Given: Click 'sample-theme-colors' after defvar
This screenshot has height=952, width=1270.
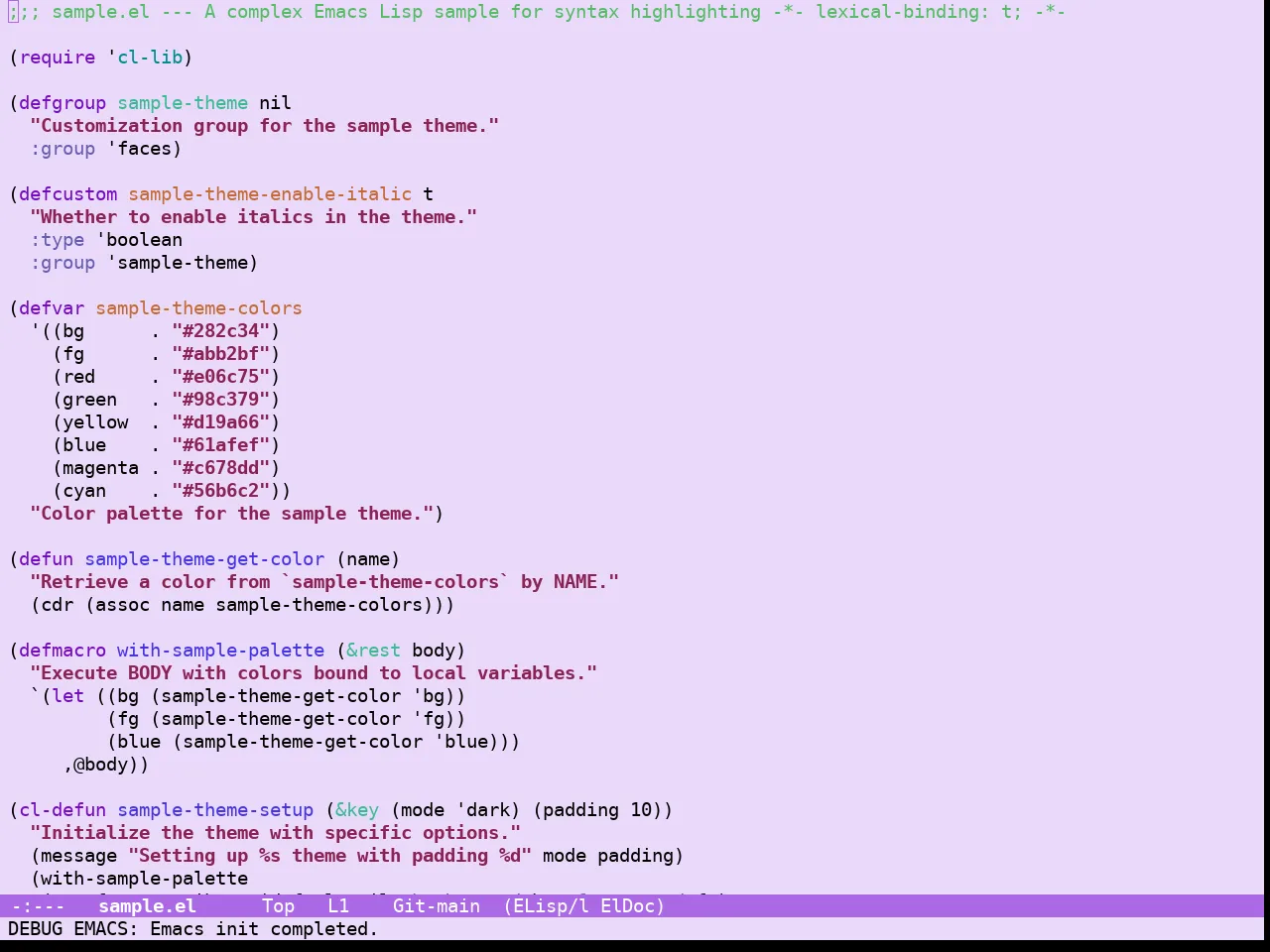Looking at the screenshot, I should [198, 308].
